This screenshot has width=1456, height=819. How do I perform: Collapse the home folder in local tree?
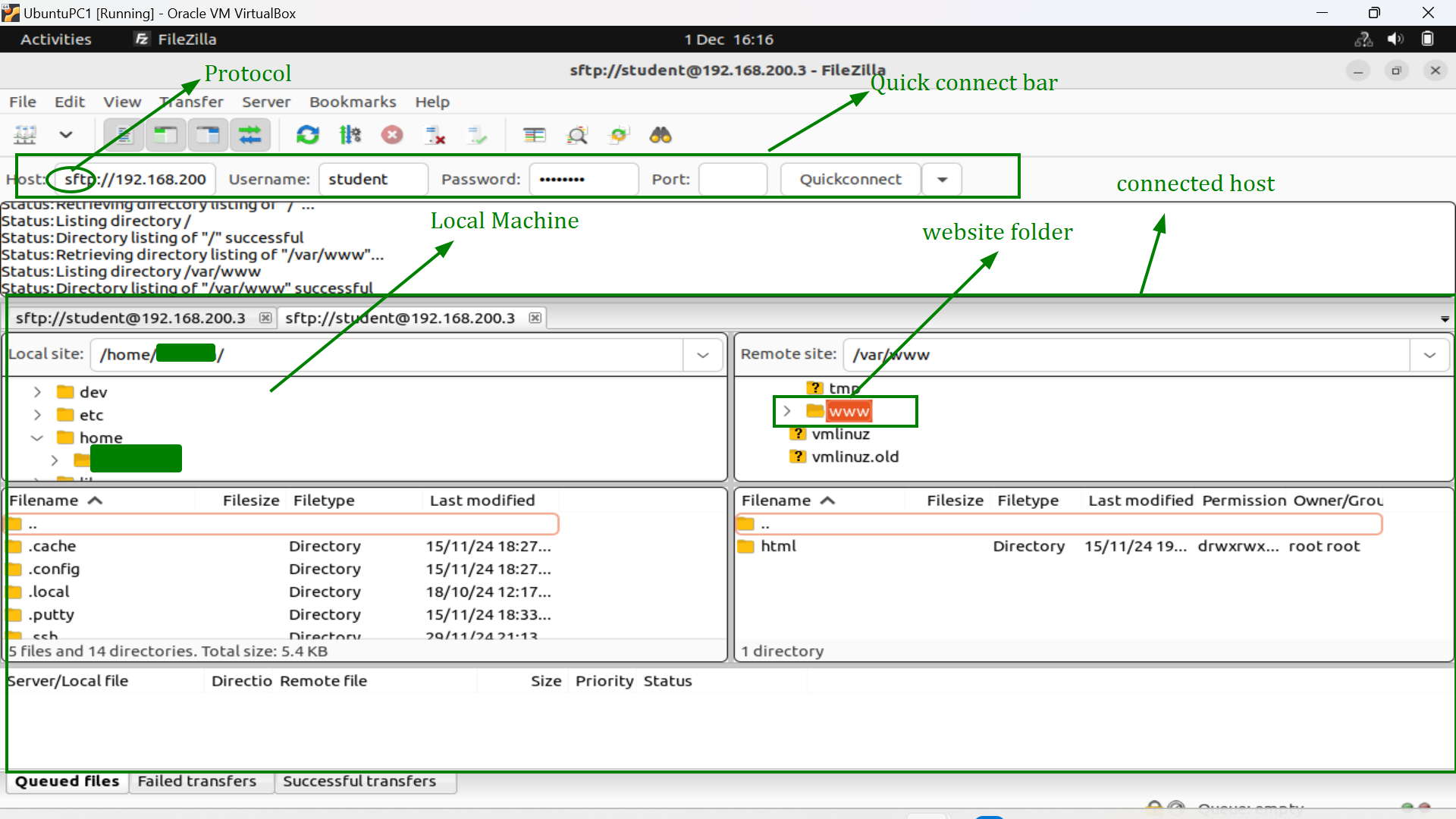[x=37, y=438]
